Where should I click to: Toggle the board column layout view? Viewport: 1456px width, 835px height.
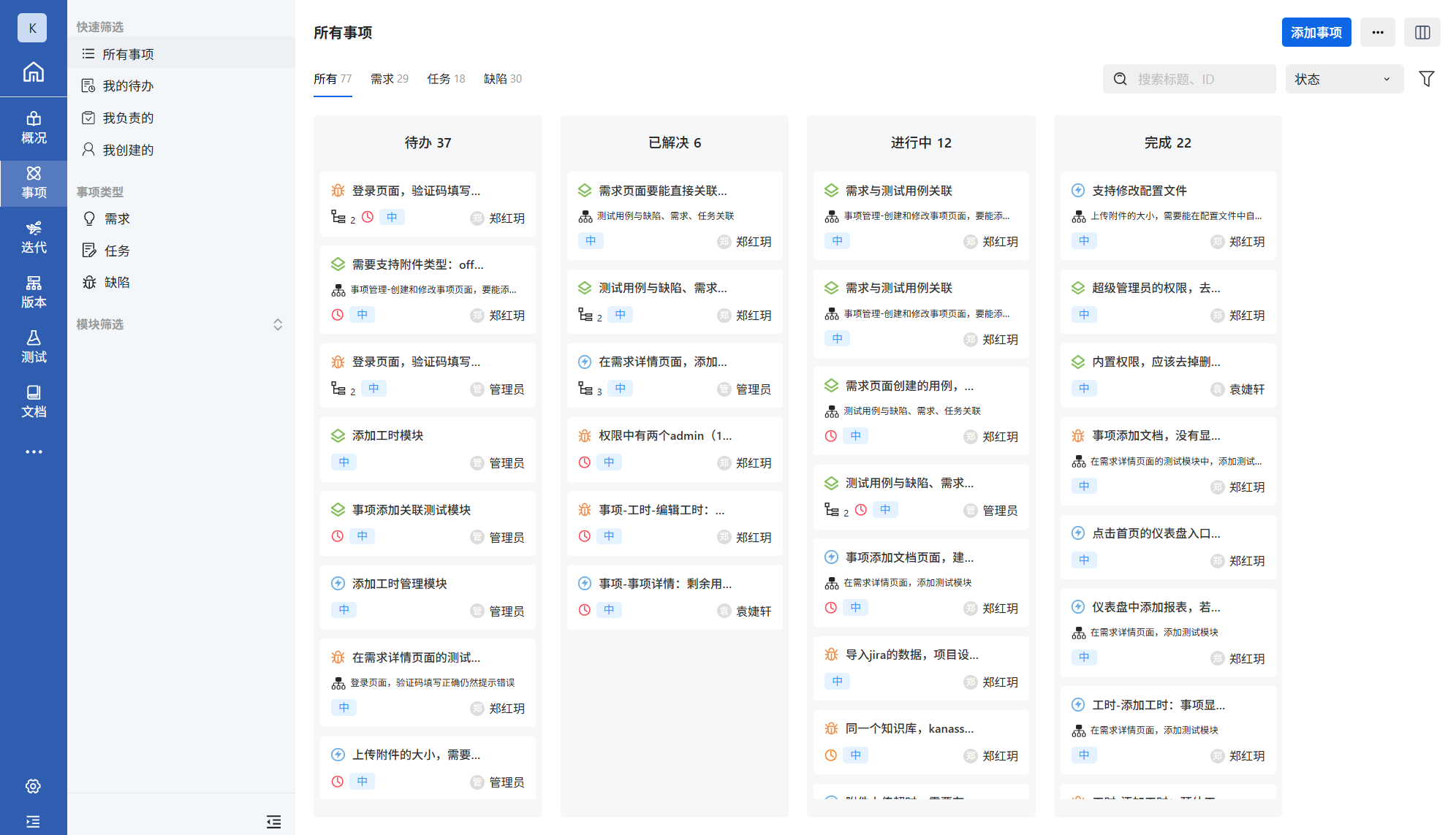click(x=1422, y=32)
